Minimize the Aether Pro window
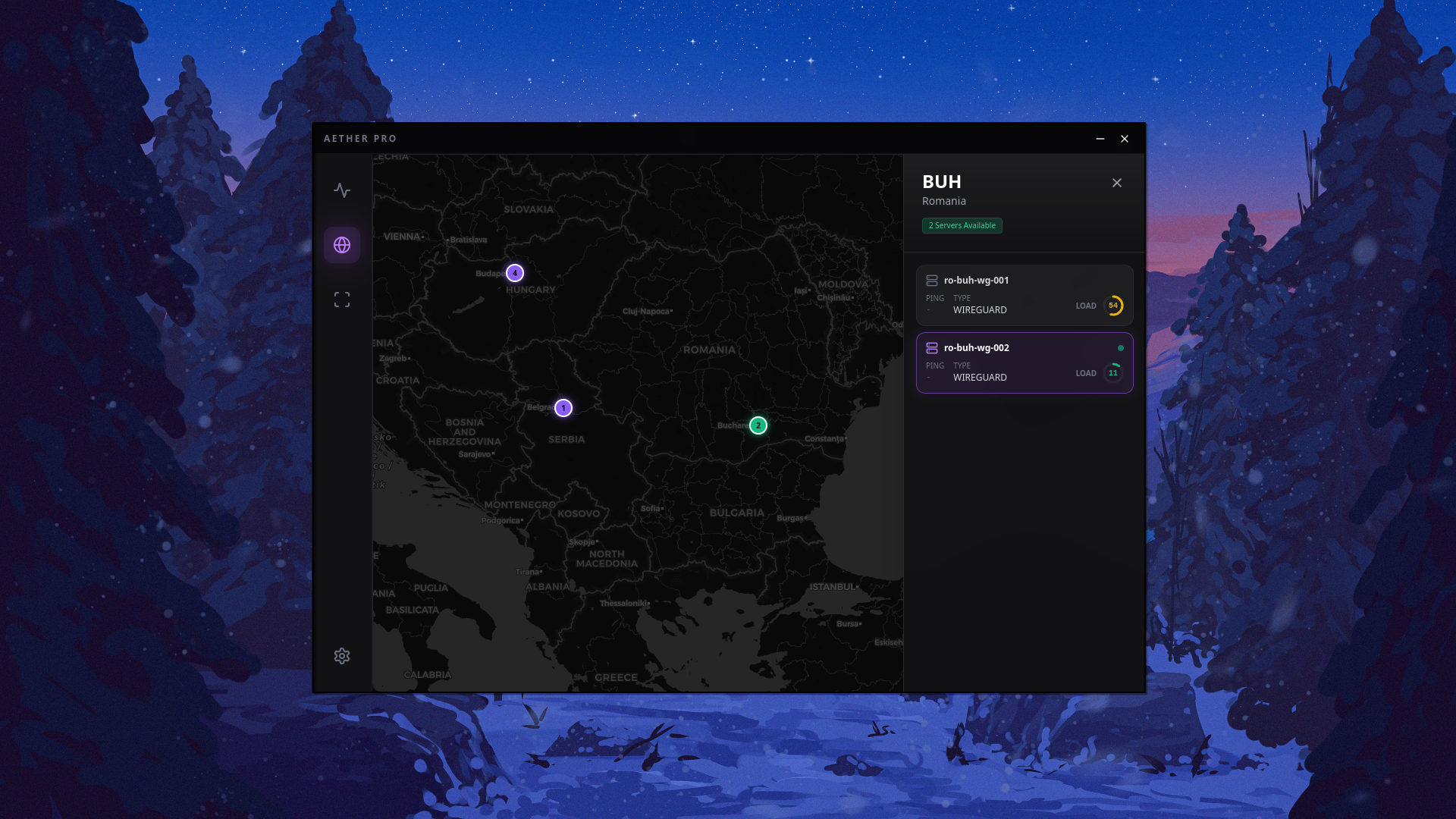The height and width of the screenshot is (819, 1456). [x=1100, y=139]
